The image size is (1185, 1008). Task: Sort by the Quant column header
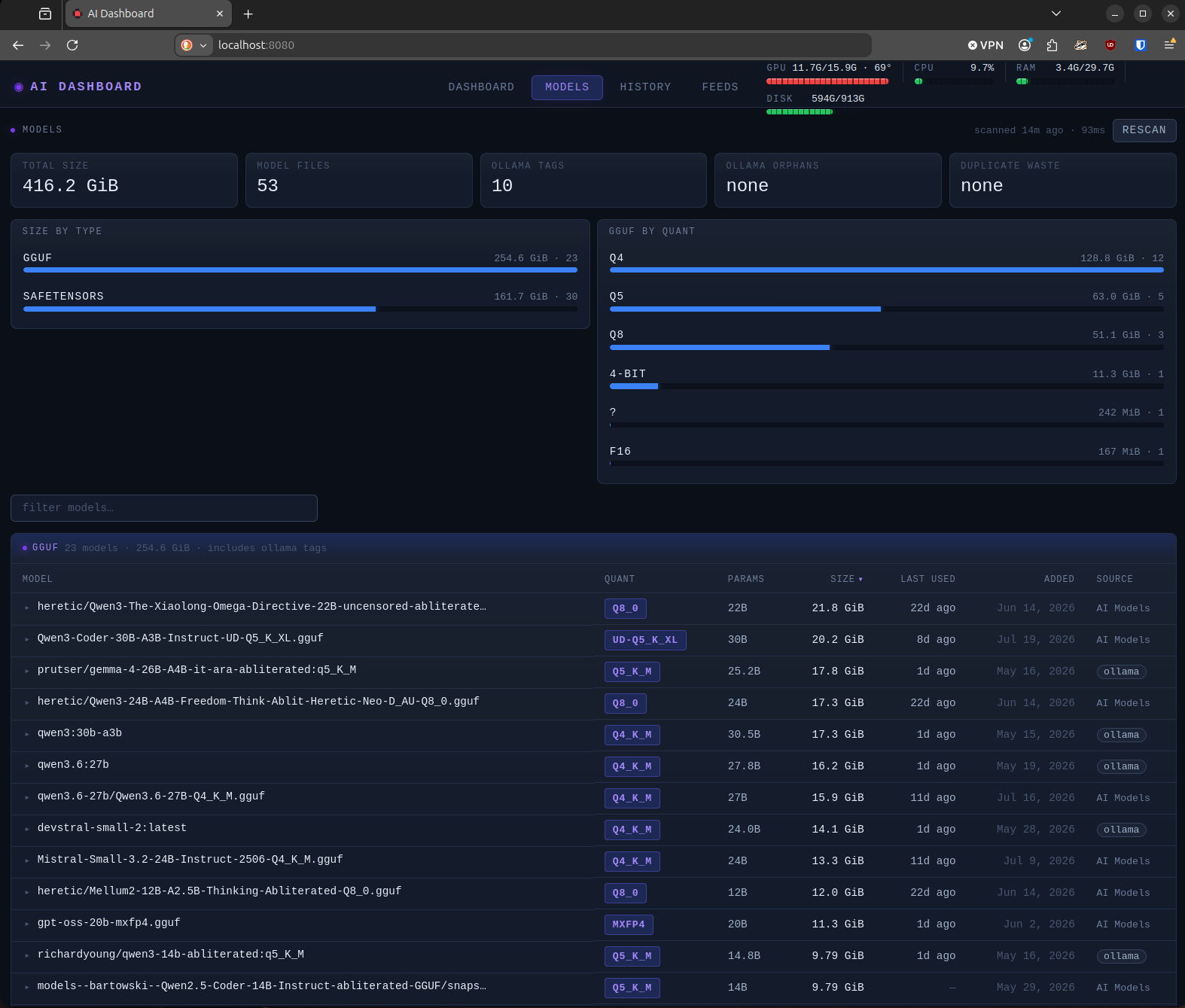(x=620, y=579)
